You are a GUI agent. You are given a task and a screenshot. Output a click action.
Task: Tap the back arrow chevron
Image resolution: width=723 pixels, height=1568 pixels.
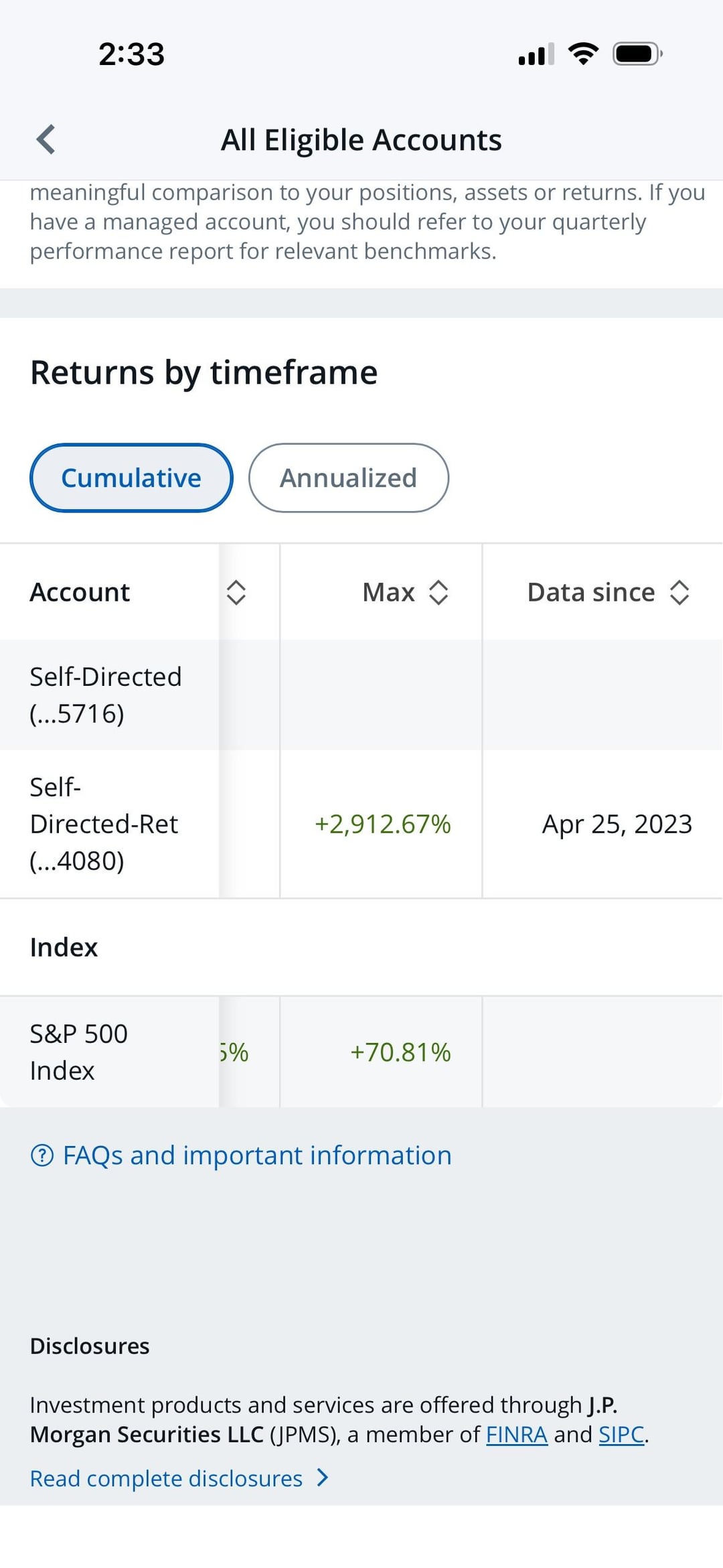(x=46, y=139)
